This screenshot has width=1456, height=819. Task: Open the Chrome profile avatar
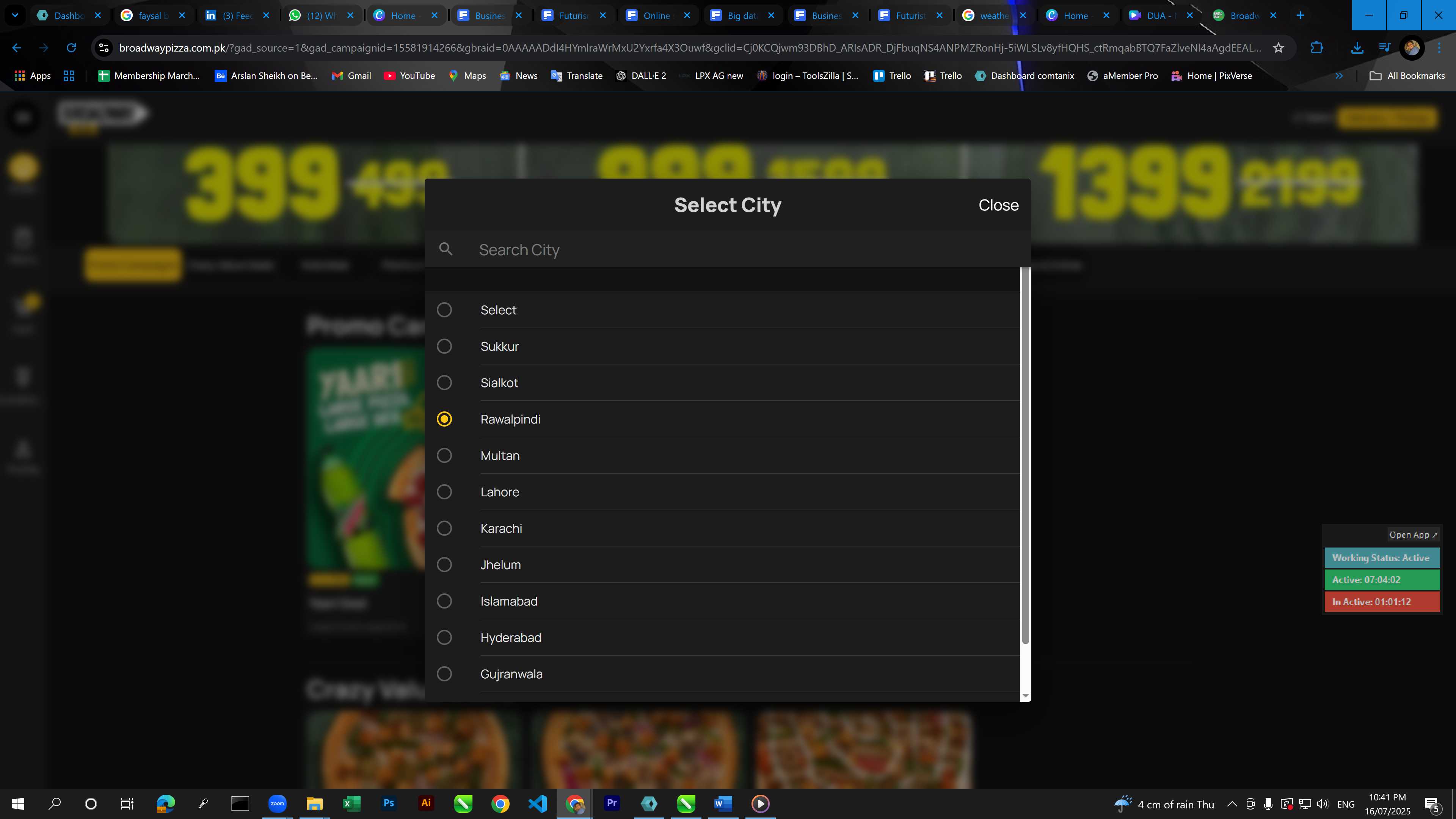pos(1411,48)
